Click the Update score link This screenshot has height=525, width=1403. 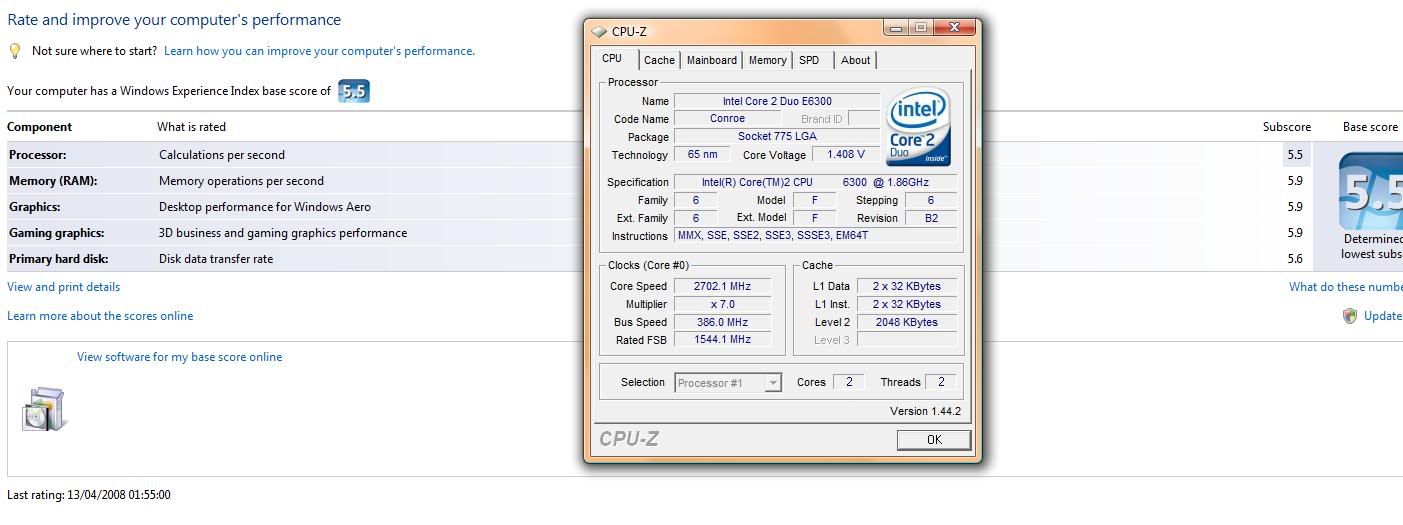pyautogui.click(x=1383, y=316)
